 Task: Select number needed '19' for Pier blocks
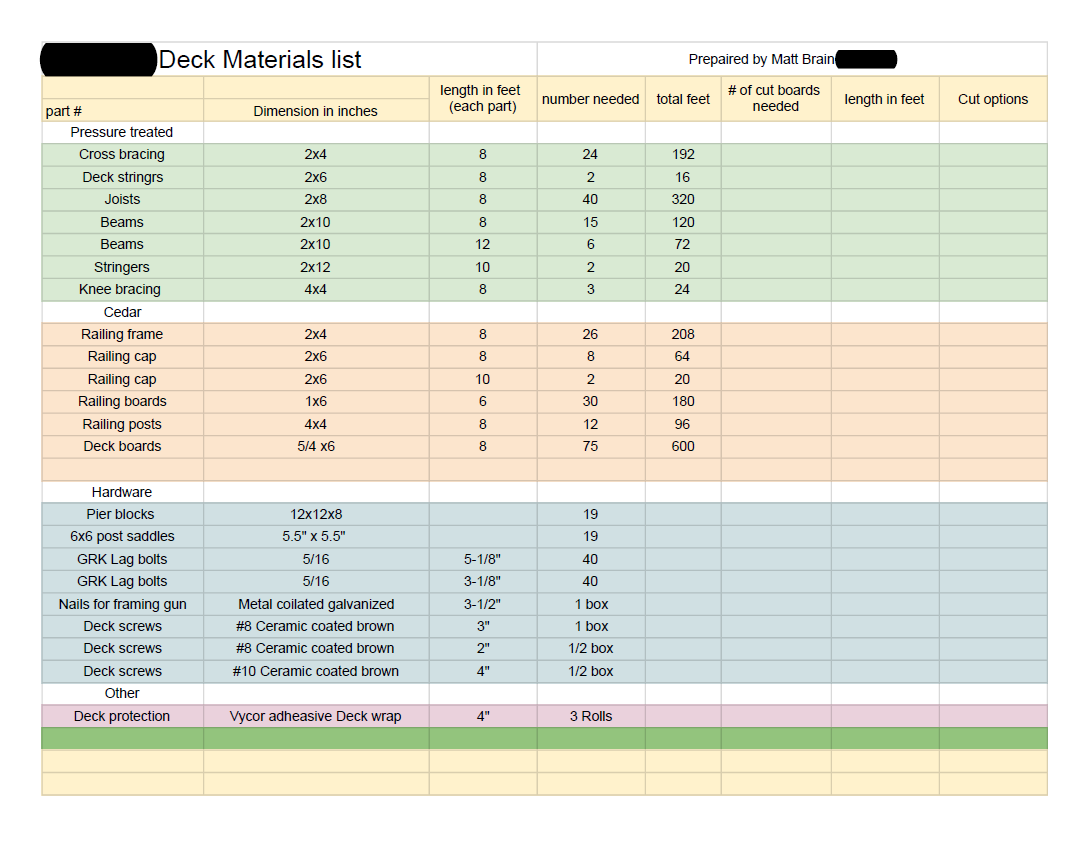coord(590,514)
